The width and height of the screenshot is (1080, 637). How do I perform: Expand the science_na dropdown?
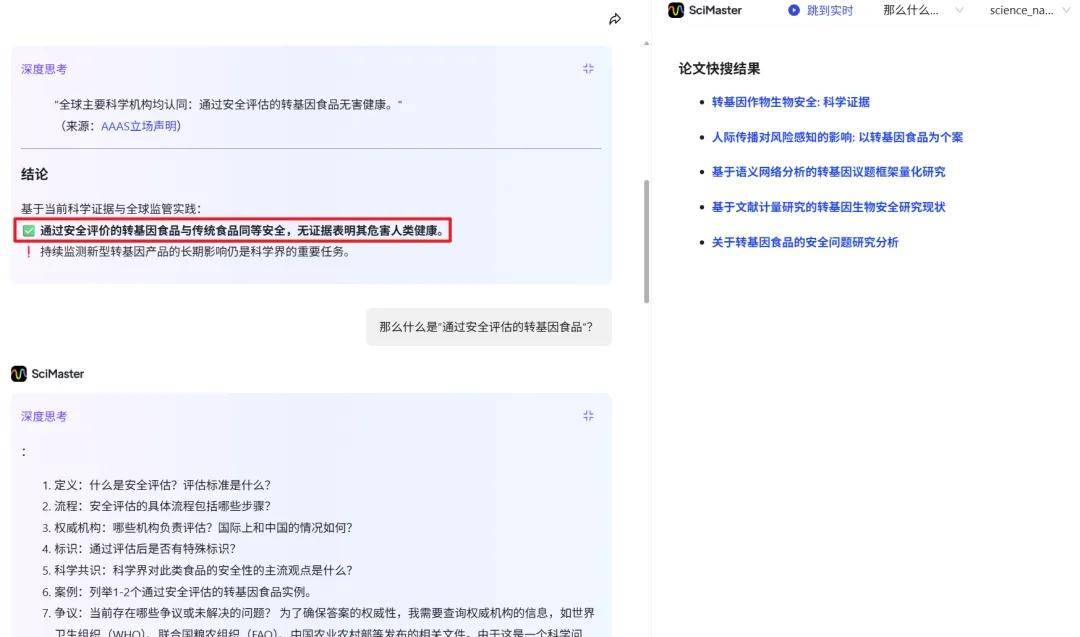click(1066, 11)
